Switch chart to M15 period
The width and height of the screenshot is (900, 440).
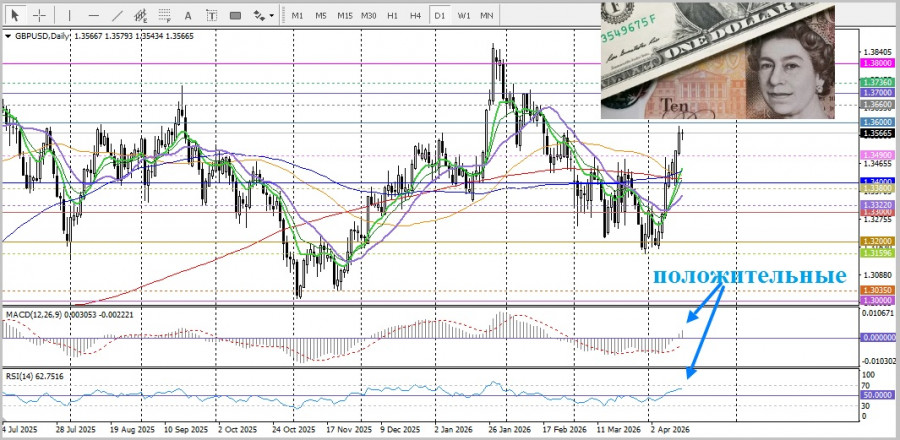click(344, 15)
